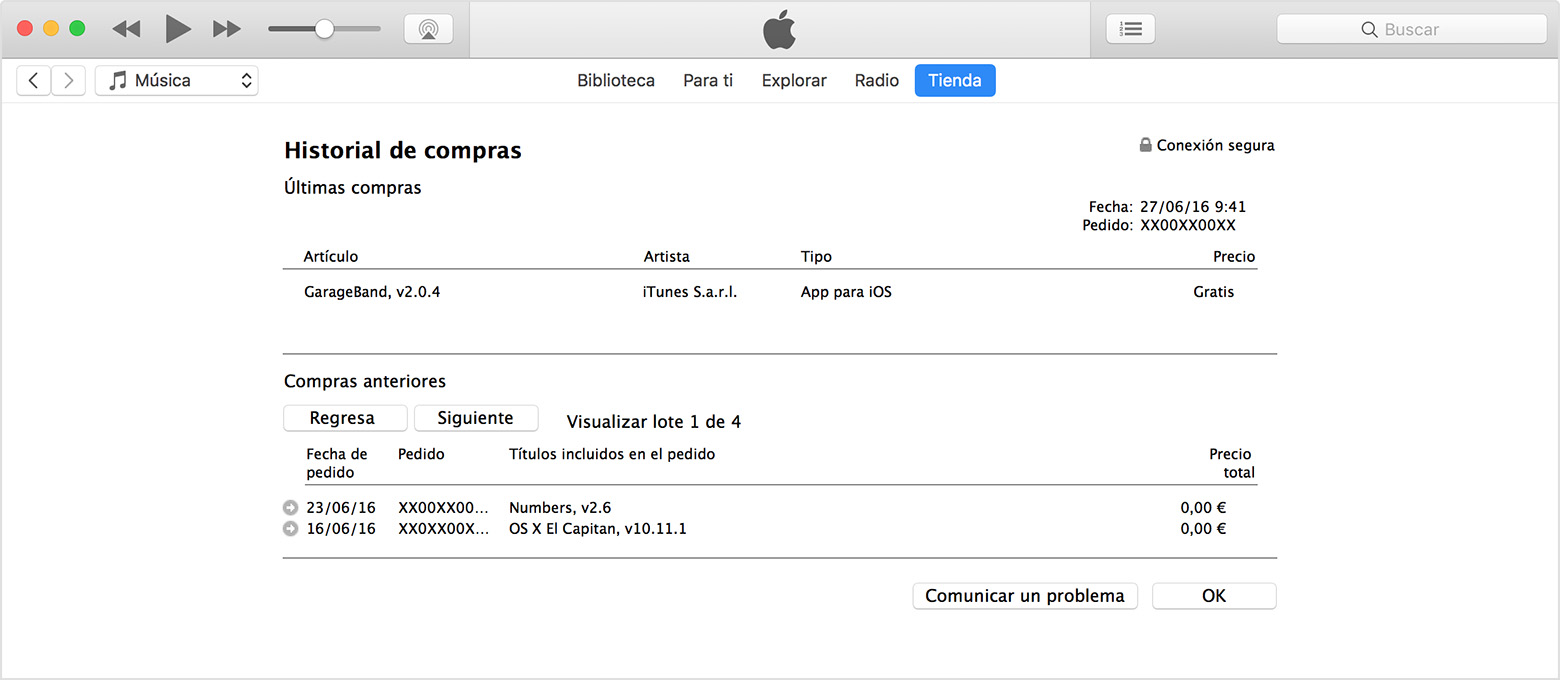Switch to the Biblioteca tab

pos(616,81)
